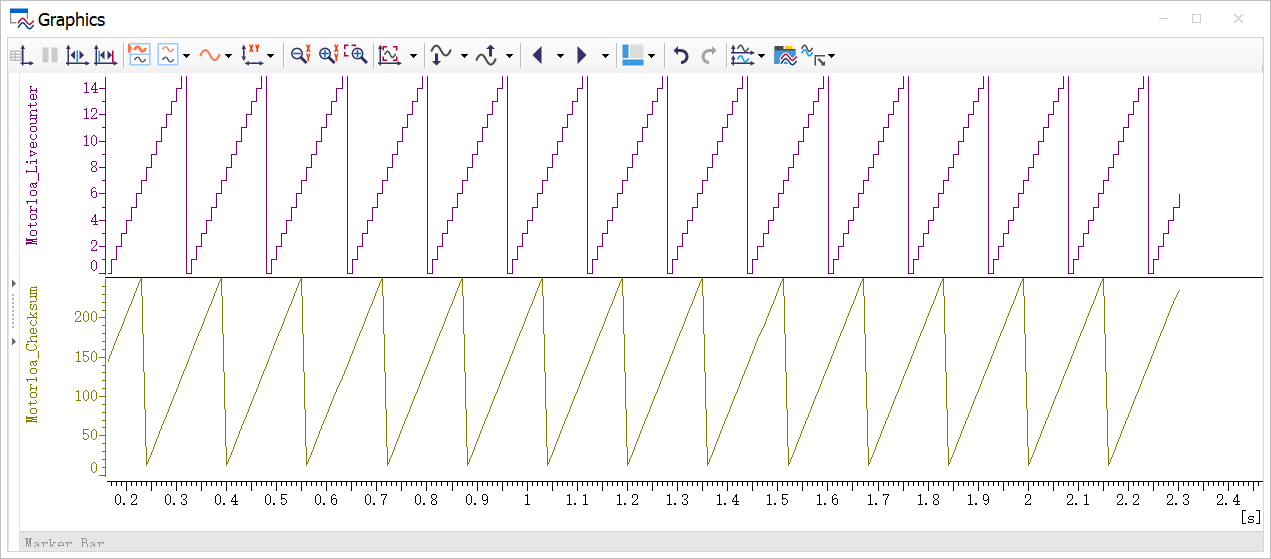1271x559 pixels.
Task: Select the MotorIoa_Checksum axis label
Action: [x=32, y=354]
